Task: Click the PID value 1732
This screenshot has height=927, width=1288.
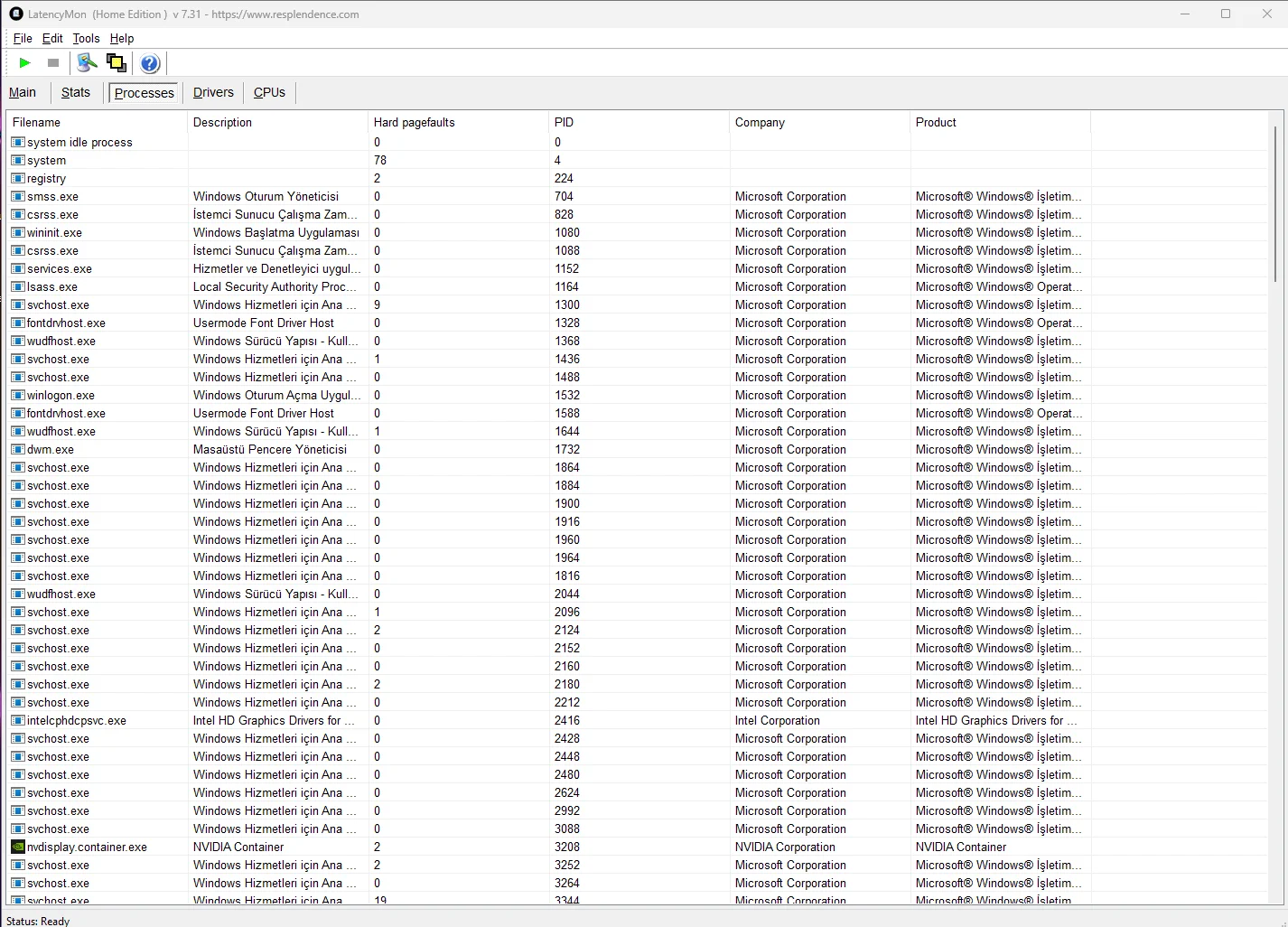Action: [x=567, y=449]
